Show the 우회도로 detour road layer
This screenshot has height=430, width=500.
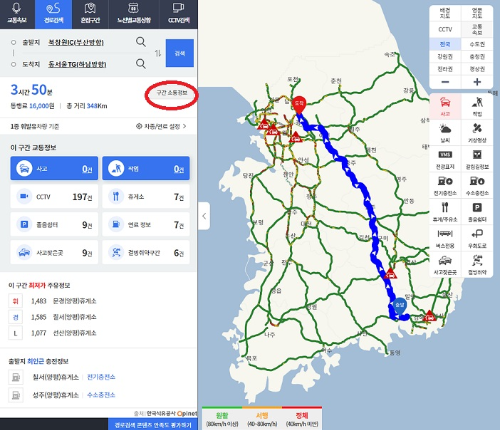coord(477,238)
